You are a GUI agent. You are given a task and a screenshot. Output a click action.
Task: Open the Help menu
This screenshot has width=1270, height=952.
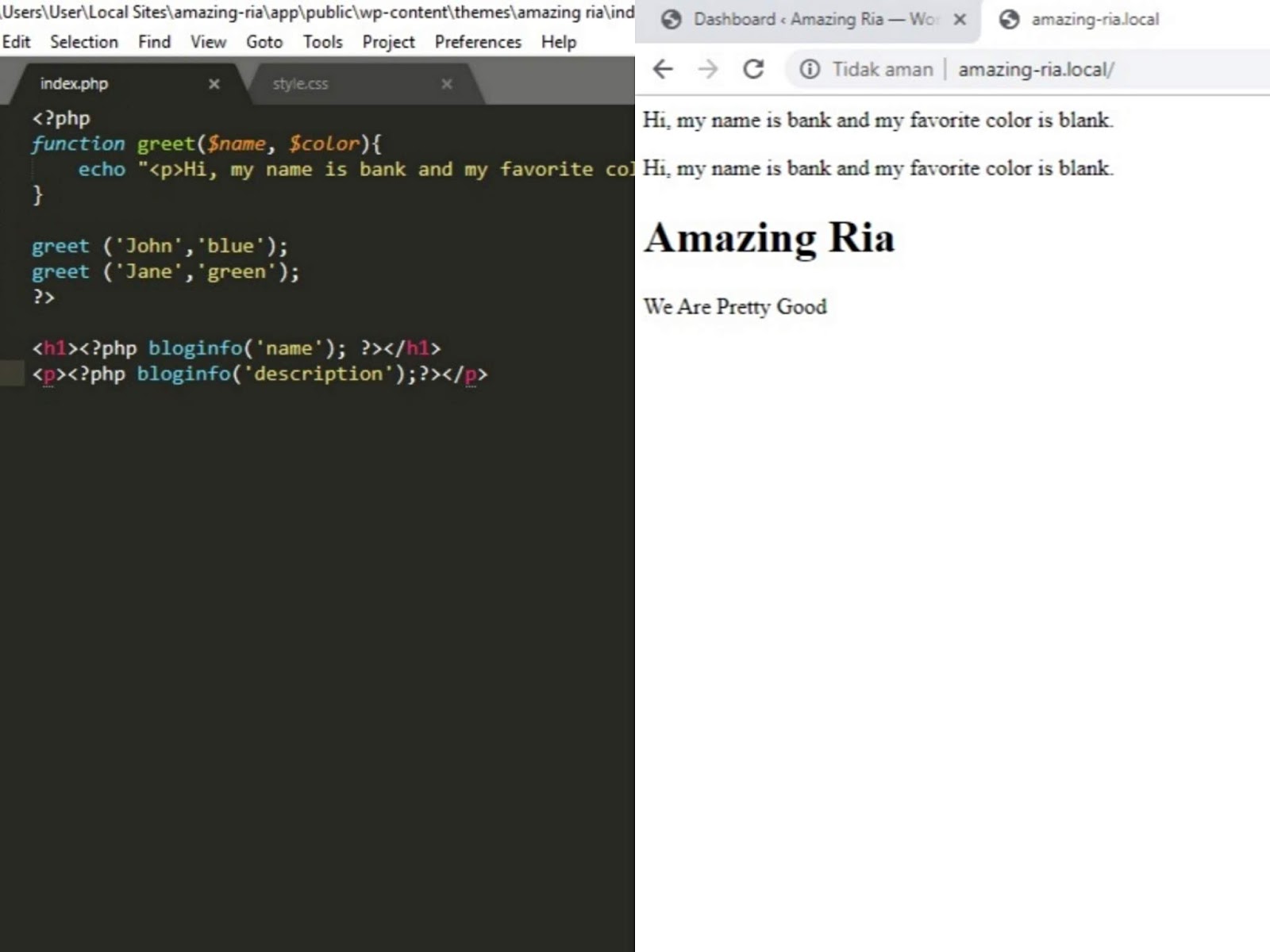click(x=559, y=42)
